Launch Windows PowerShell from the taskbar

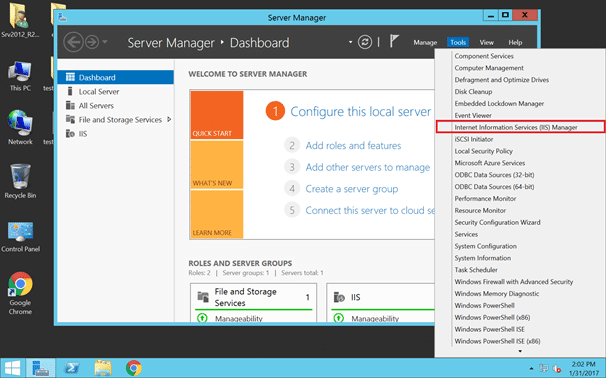click(72, 368)
